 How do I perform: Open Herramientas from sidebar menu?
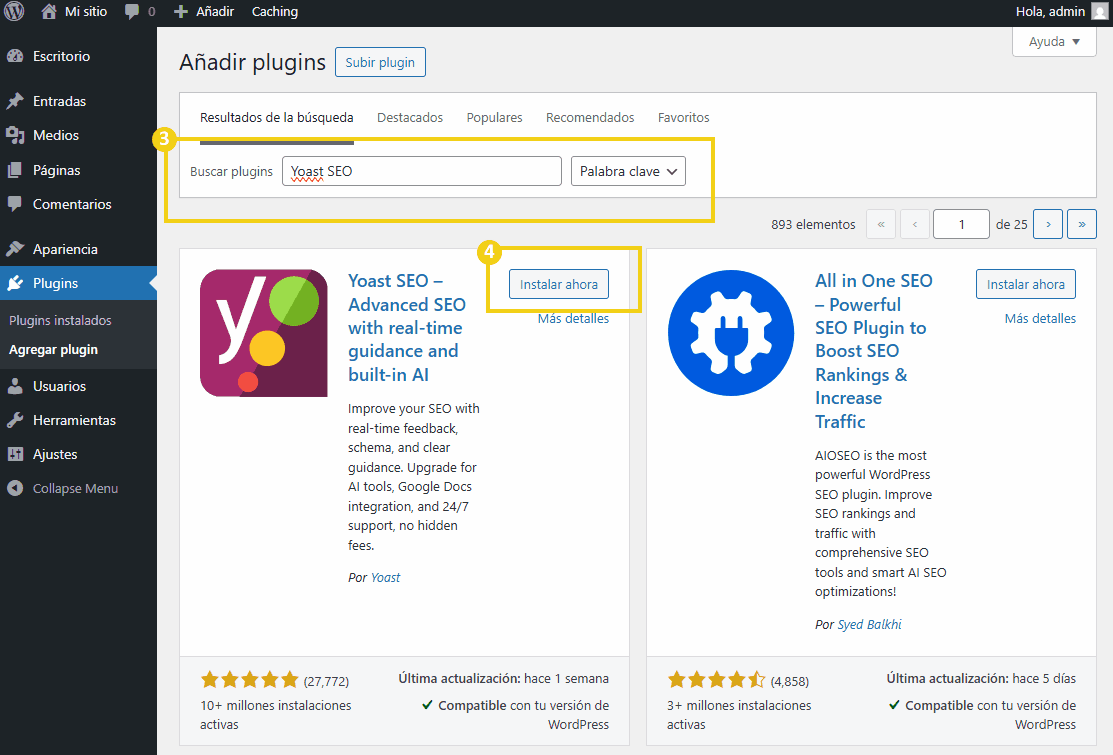pos(74,420)
